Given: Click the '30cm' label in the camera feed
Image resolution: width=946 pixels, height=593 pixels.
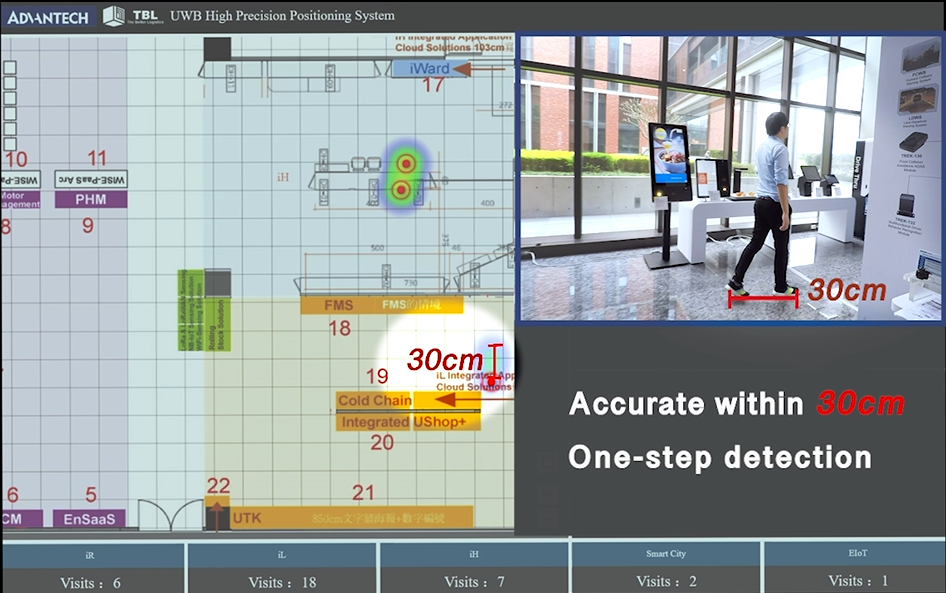Looking at the screenshot, I should point(847,290).
